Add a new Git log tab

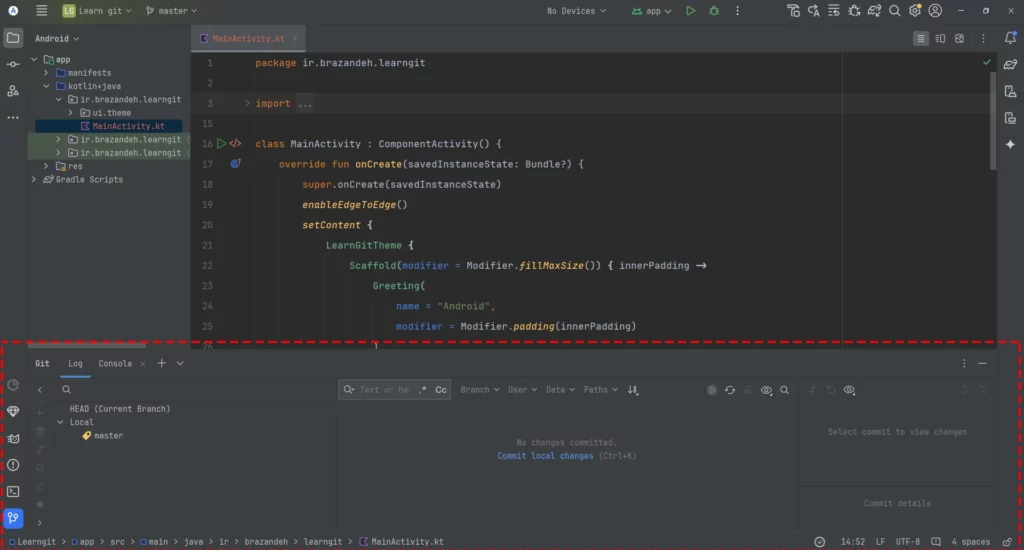161,363
